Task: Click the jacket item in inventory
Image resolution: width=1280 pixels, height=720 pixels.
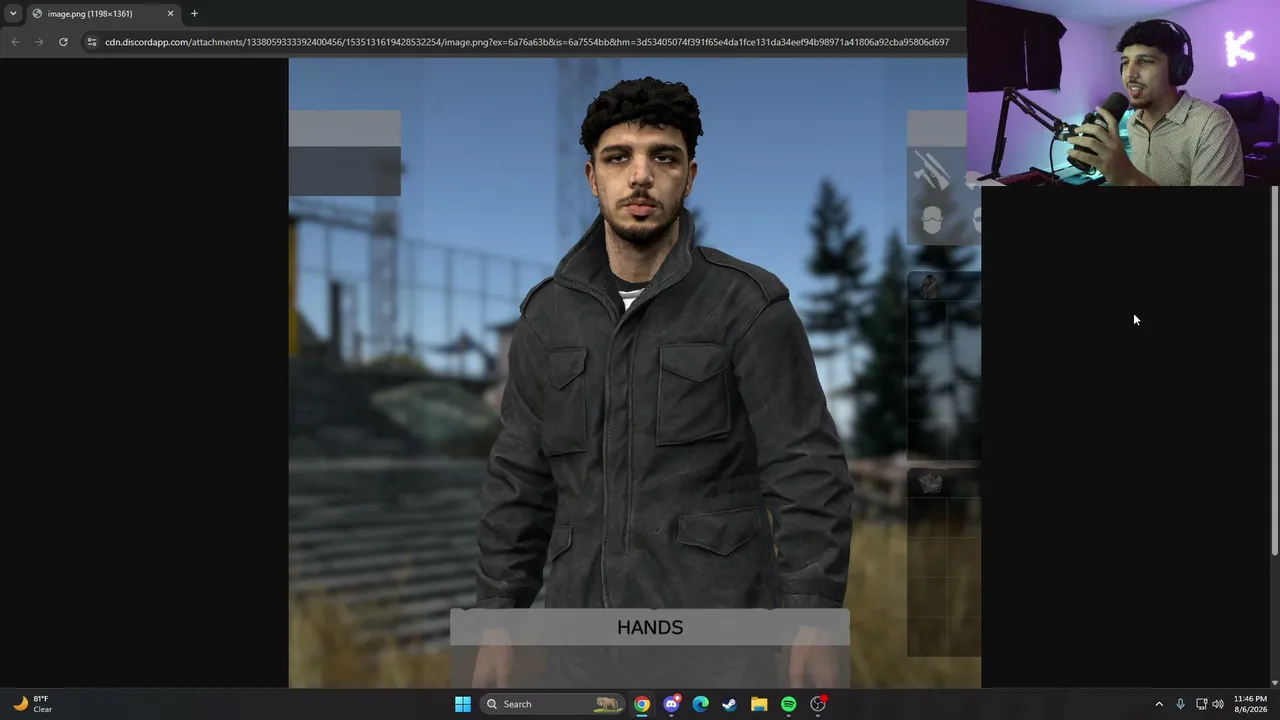Action: [930, 288]
